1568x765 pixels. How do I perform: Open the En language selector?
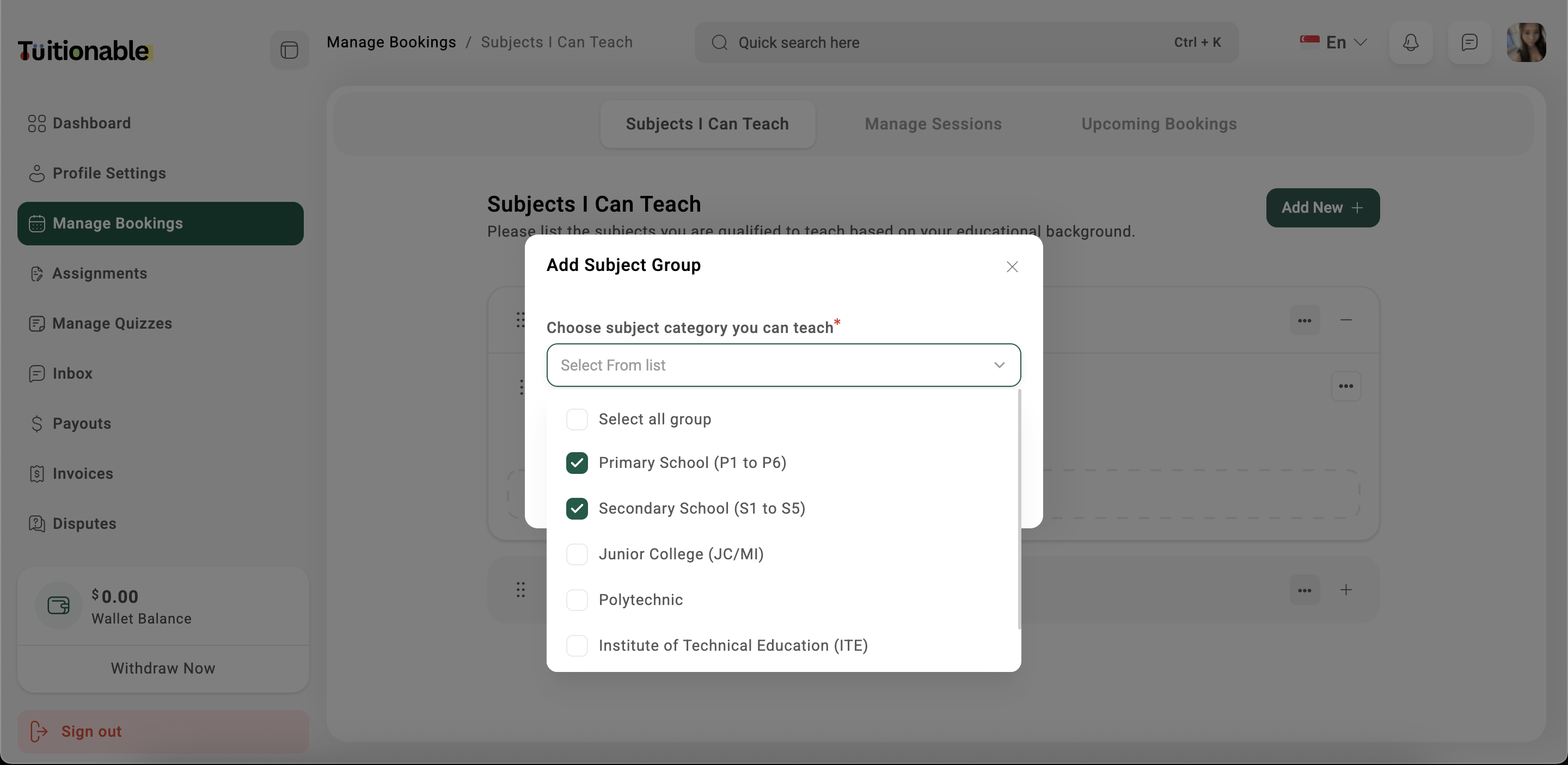(1334, 42)
